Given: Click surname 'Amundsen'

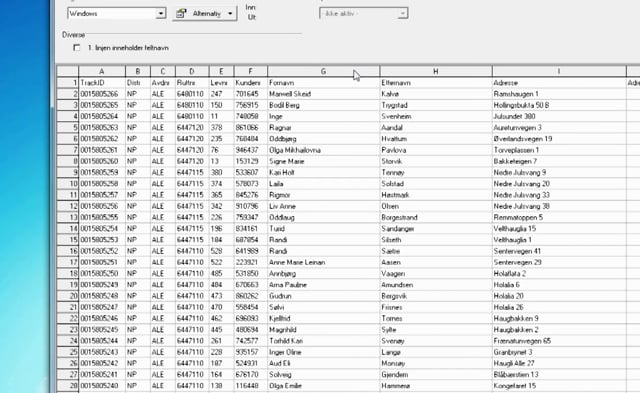Looking at the screenshot, I should pyautogui.click(x=397, y=285).
